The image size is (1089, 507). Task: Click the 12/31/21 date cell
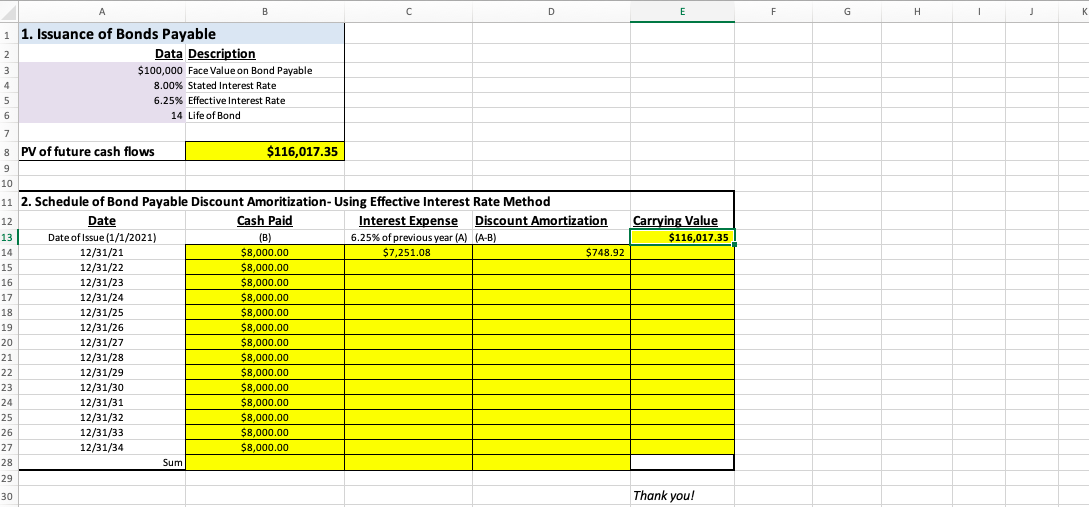pyautogui.click(x=102, y=253)
